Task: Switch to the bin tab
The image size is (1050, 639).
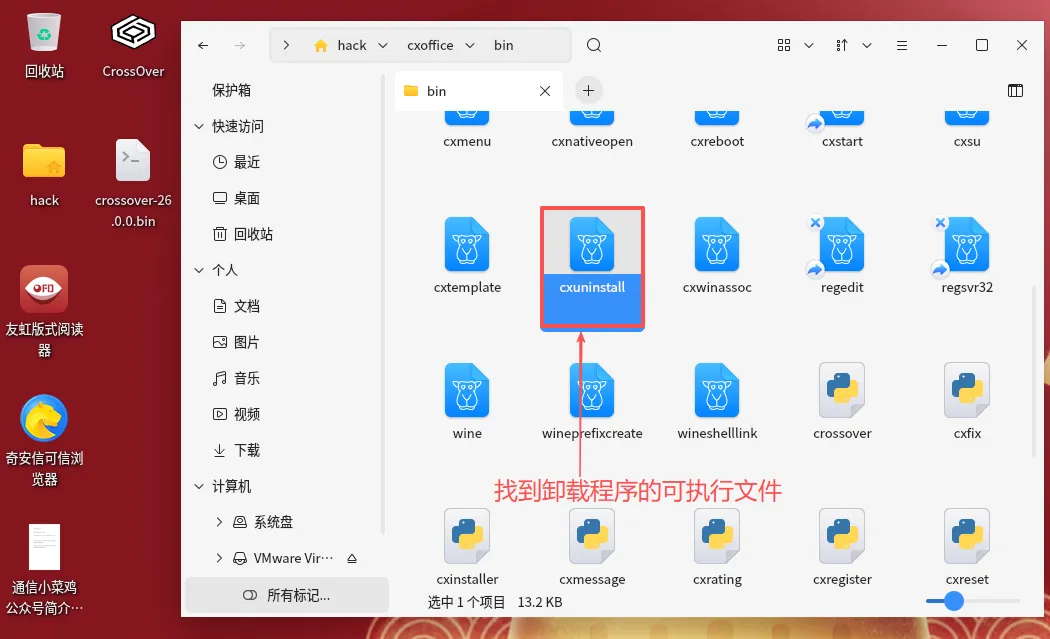Action: point(478,90)
